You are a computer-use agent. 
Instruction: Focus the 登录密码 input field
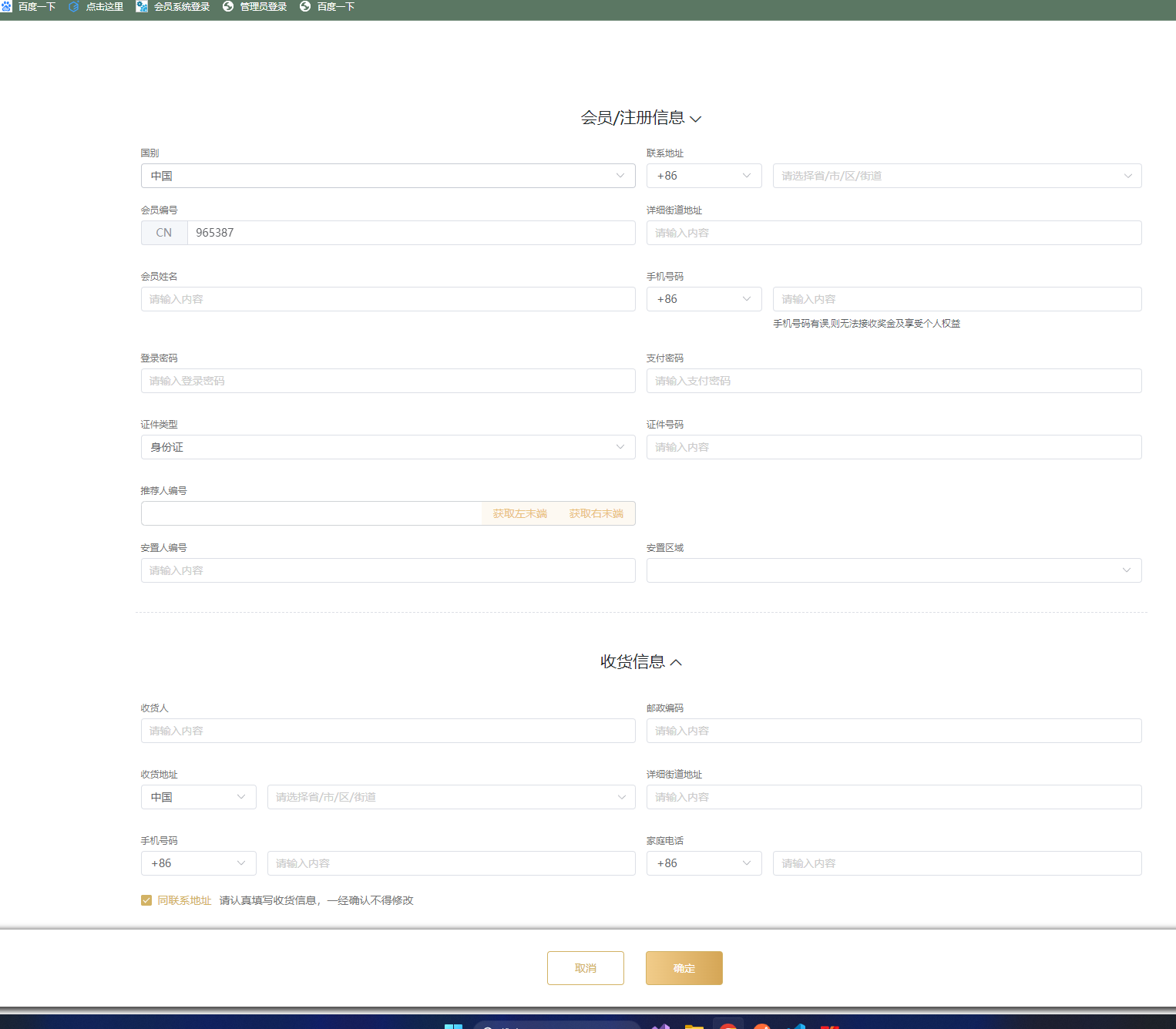[388, 381]
